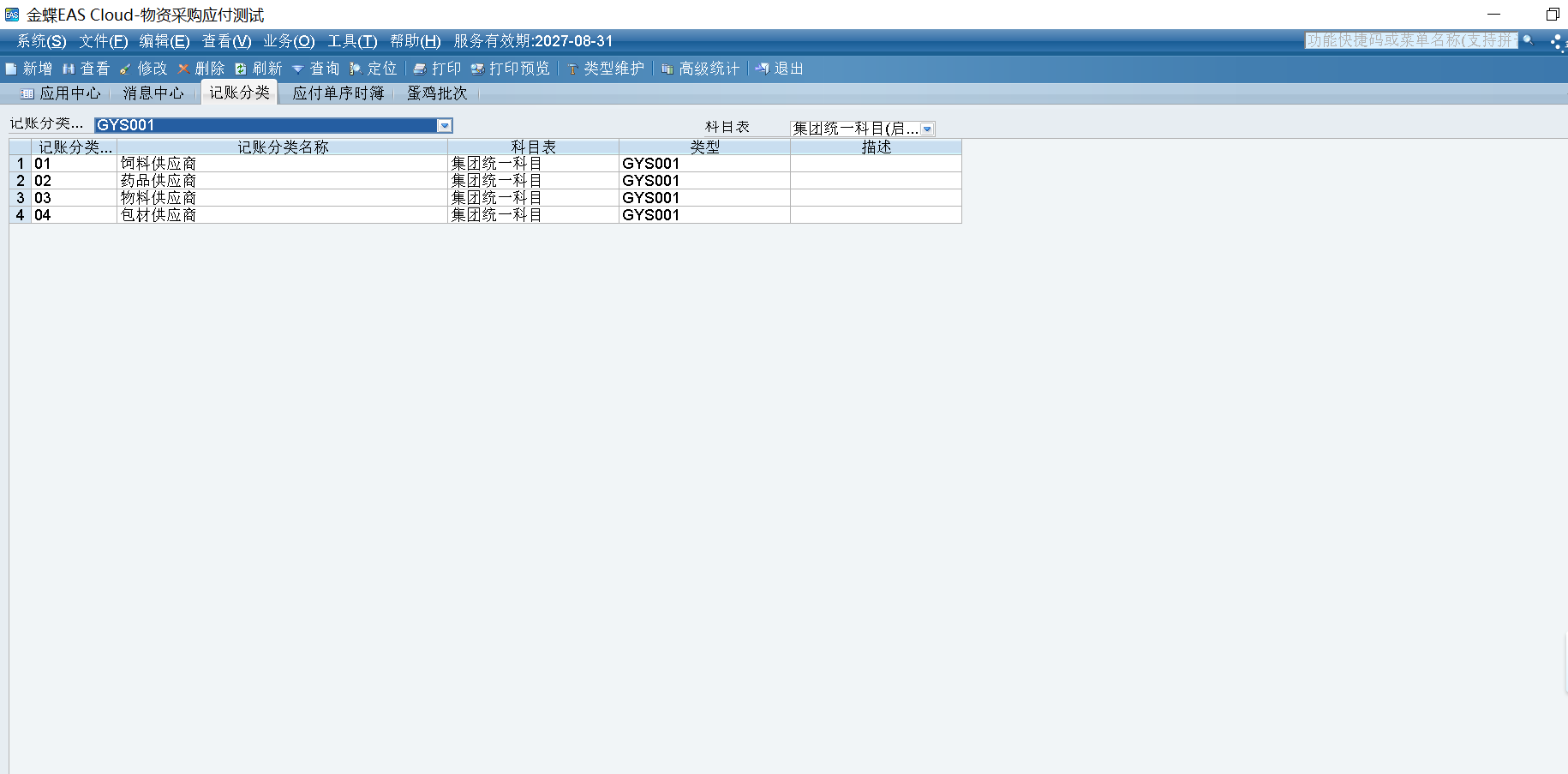Click the 定位 (Locate) toolbar icon

373,69
